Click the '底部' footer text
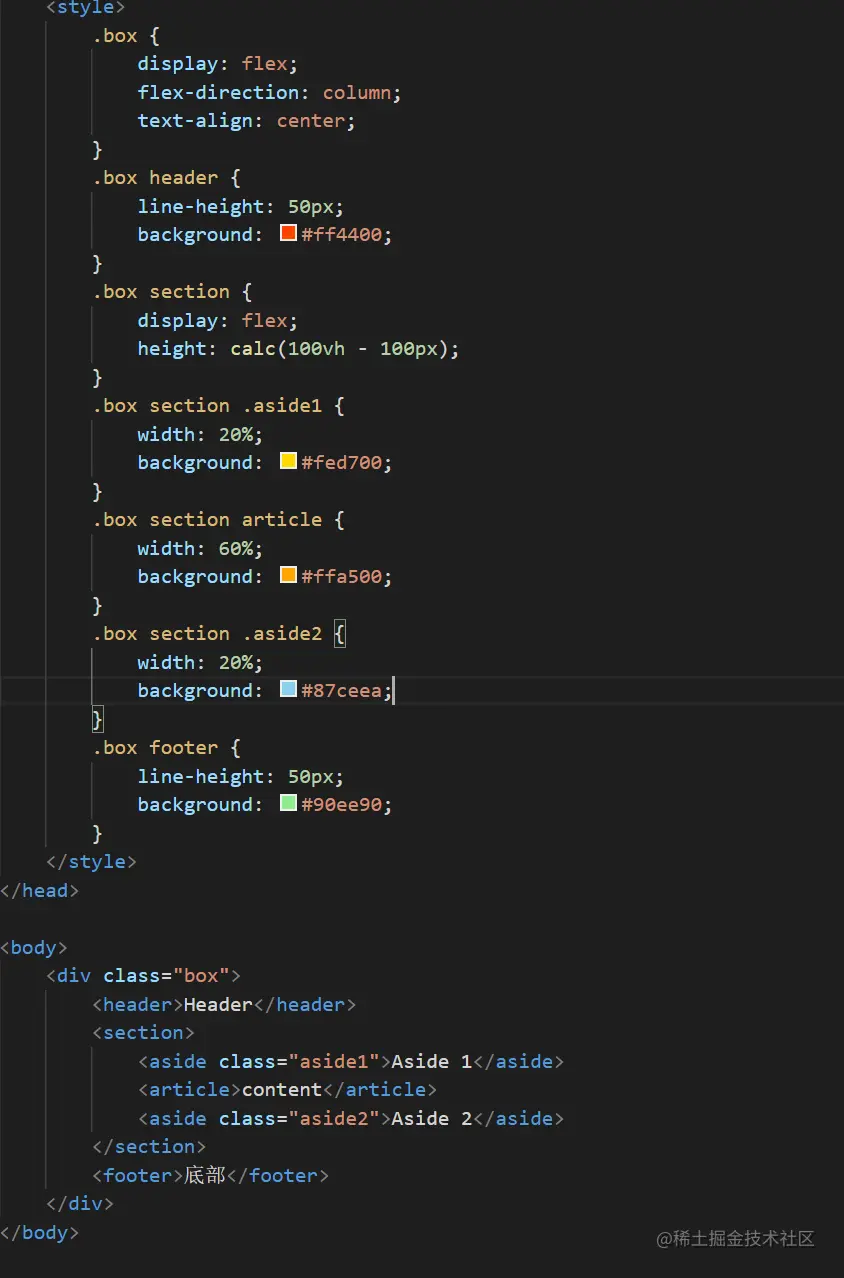Viewport: 844px width, 1278px height. (x=205, y=1175)
